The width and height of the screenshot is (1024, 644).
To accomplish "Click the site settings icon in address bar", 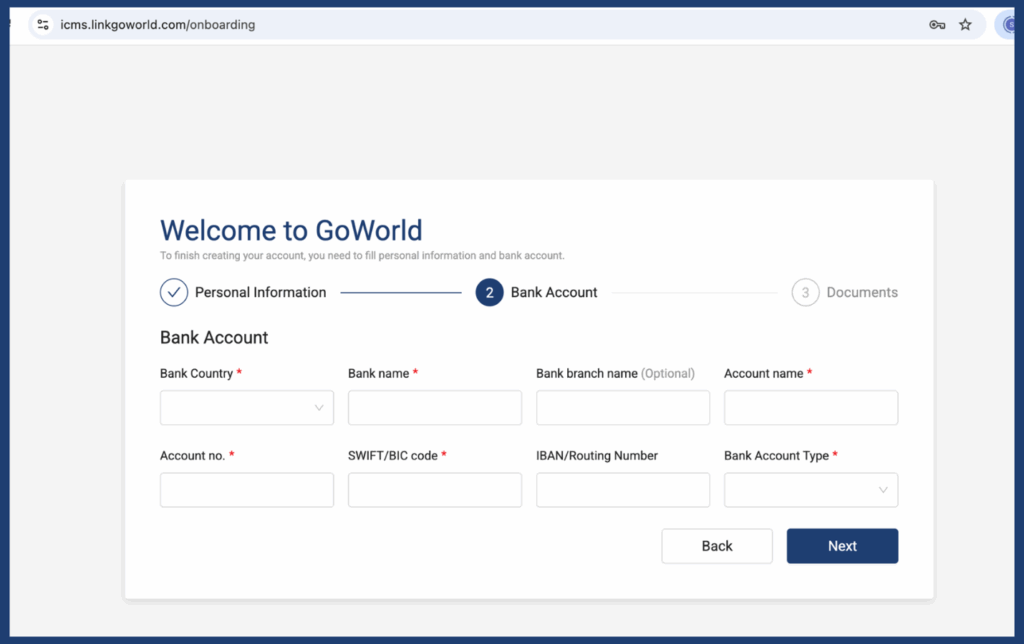I will pos(43,25).
